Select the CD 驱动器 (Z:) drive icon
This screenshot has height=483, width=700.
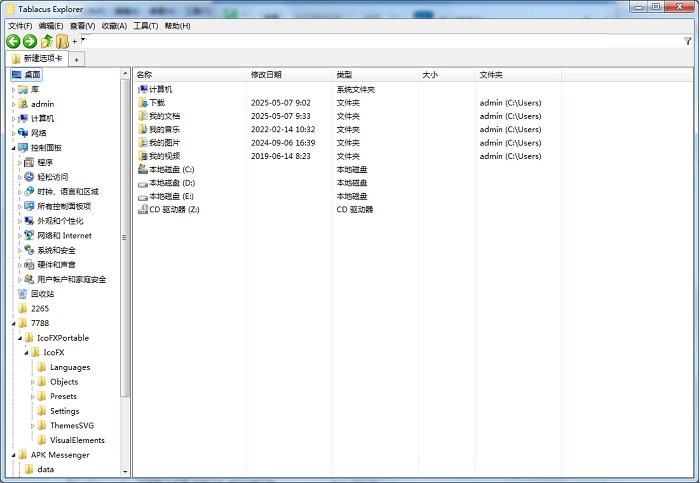pyautogui.click(x=142, y=210)
